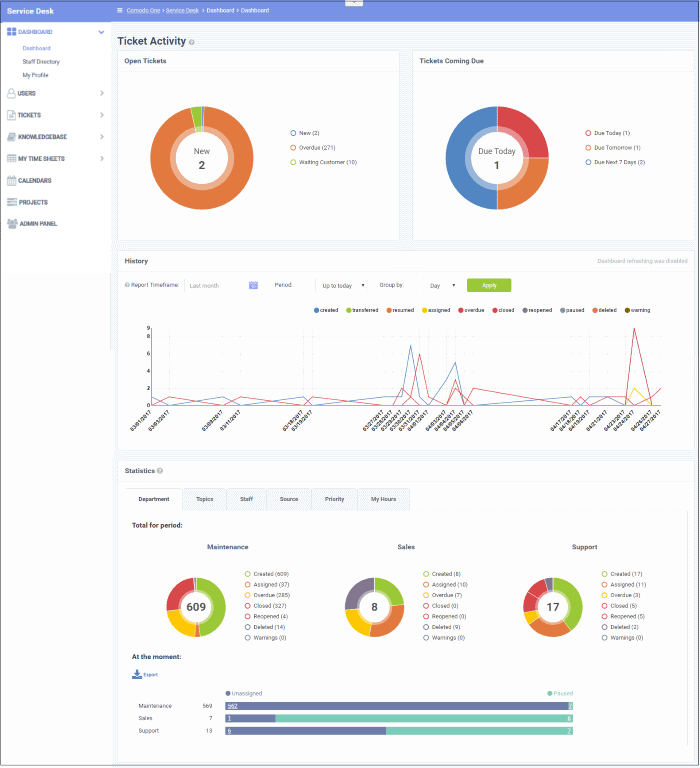Click the hamburger menu icon in header
This screenshot has width=700, height=768.
[119, 9]
